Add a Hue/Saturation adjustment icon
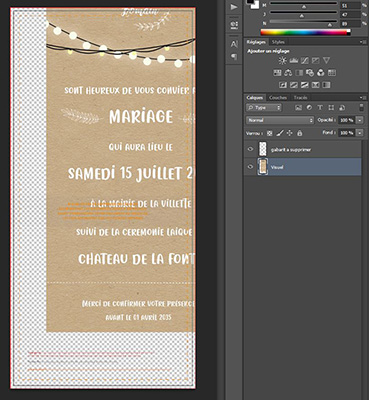The image size is (369, 400). 277,73
